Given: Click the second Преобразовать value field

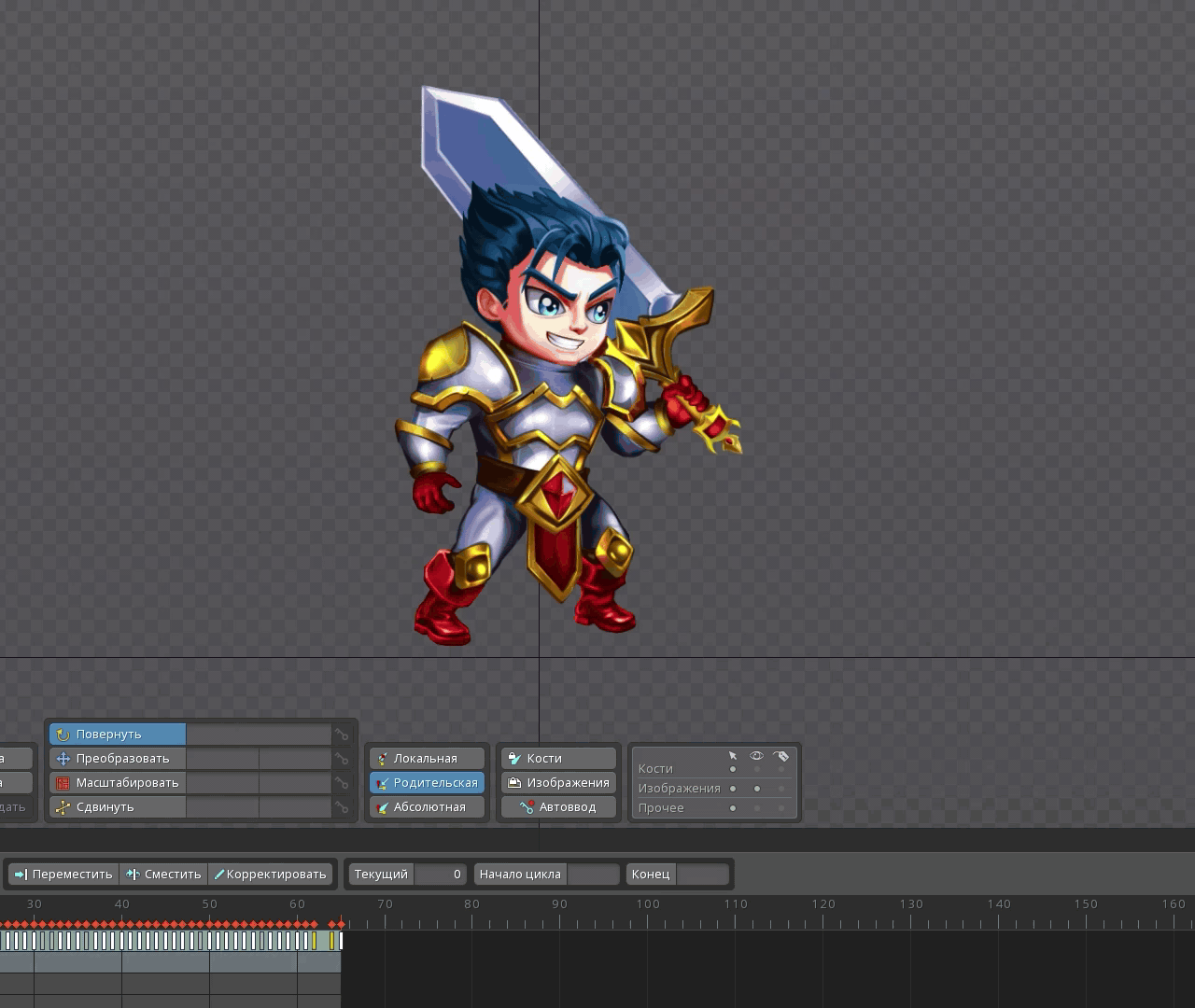Looking at the screenshot, I should pos(295,759).
